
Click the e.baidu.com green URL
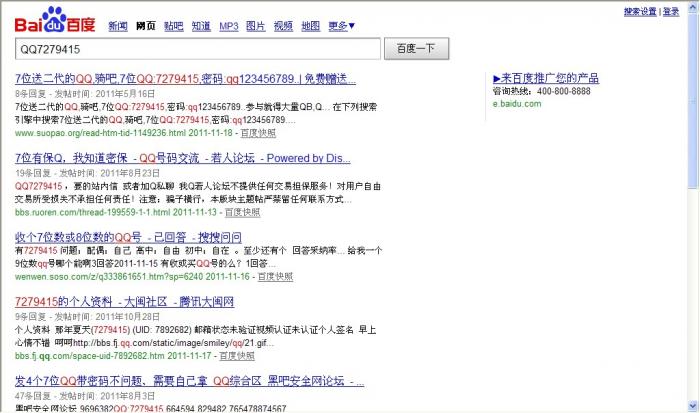tap(517, 104)
